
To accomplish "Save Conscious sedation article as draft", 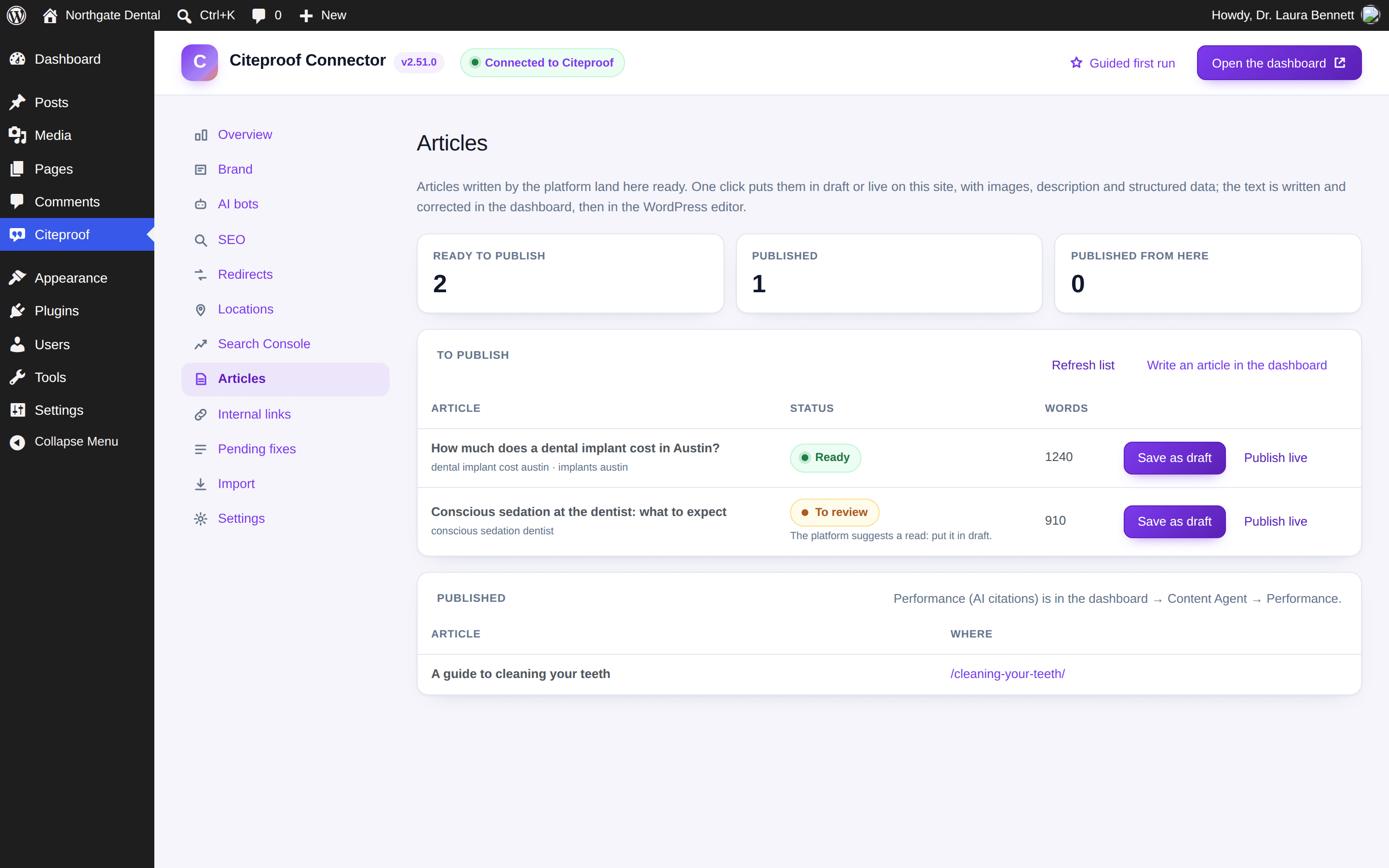I will [x=1174, y=521].
